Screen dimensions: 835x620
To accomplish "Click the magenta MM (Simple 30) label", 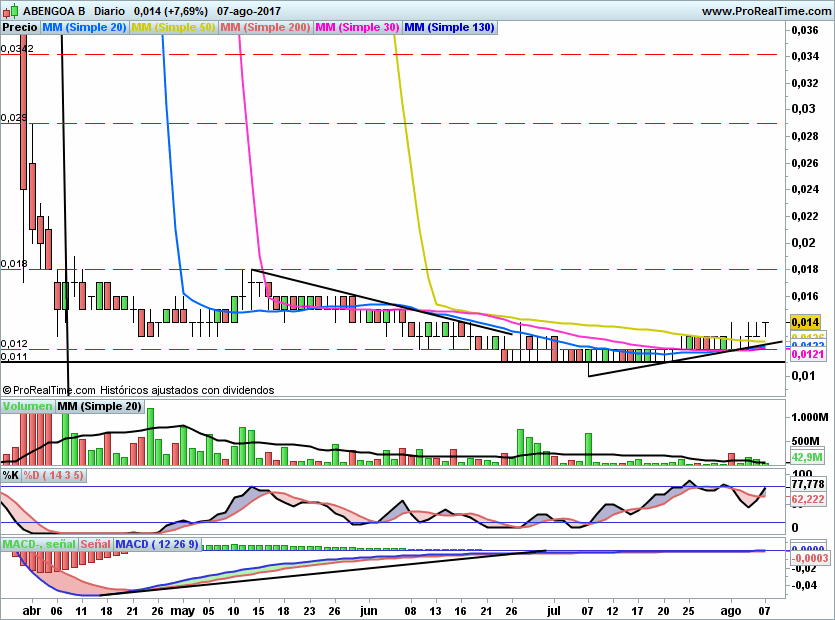I will [356, 28].
